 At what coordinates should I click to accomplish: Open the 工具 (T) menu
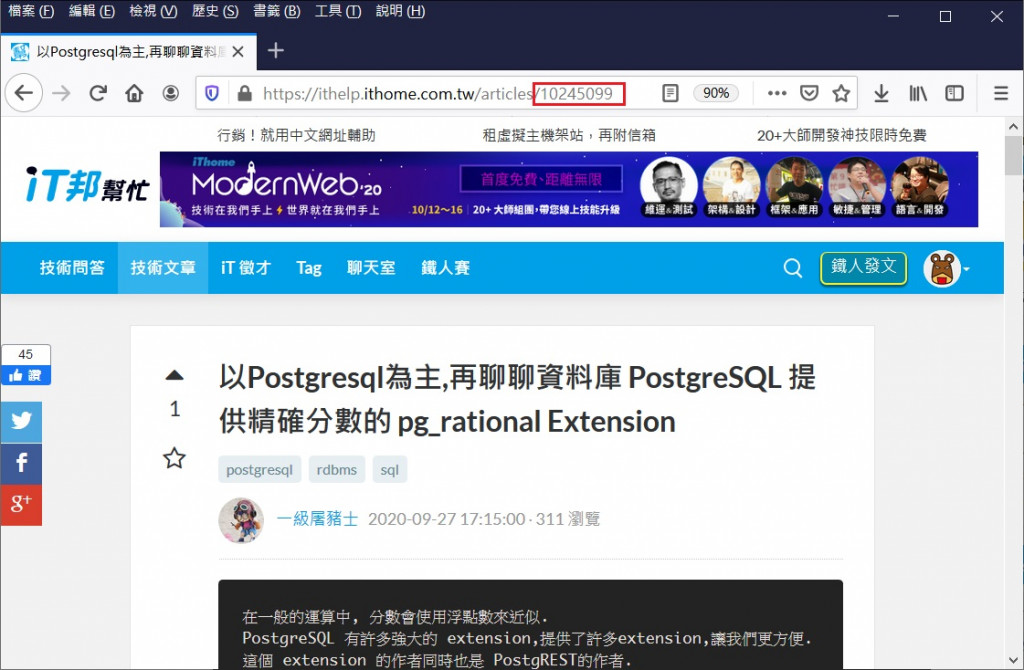click(x=338, y=11)
